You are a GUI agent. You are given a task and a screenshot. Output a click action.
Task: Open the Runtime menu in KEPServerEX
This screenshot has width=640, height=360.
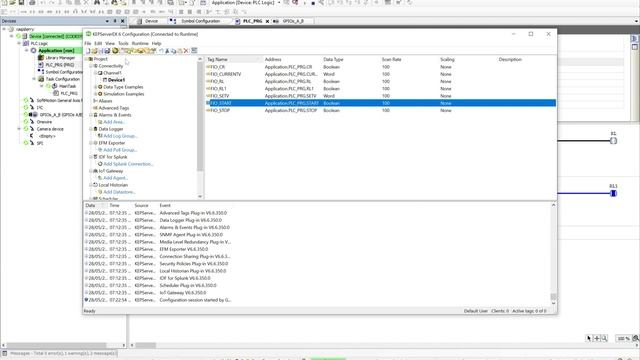point(140,43)
